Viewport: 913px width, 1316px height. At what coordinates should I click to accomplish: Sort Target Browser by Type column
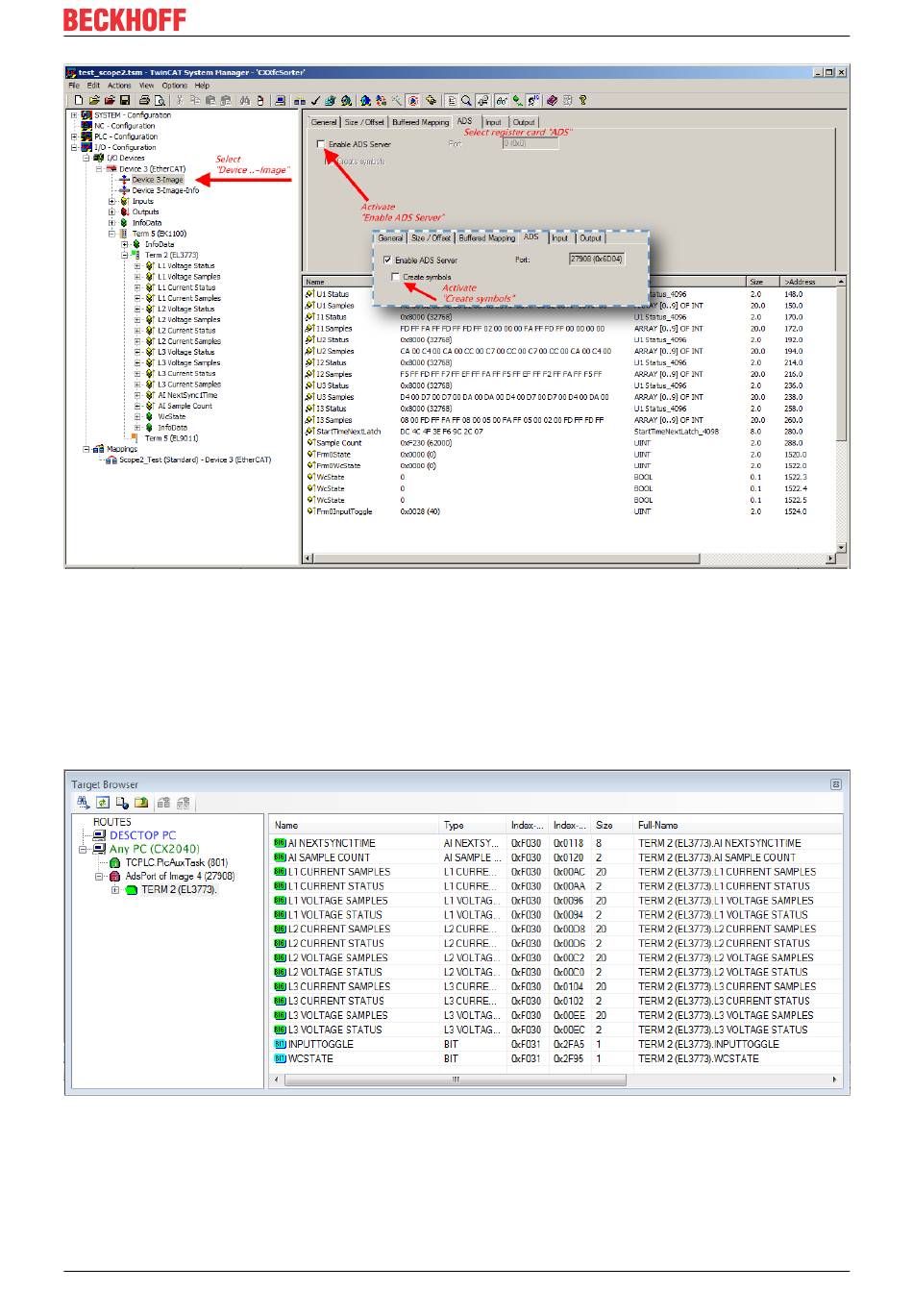473,826
